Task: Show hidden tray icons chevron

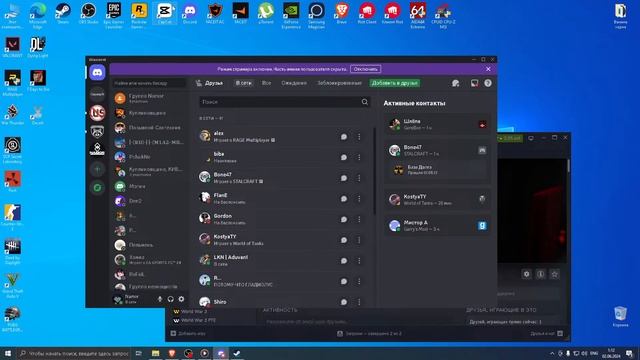Action: point(552,353)
